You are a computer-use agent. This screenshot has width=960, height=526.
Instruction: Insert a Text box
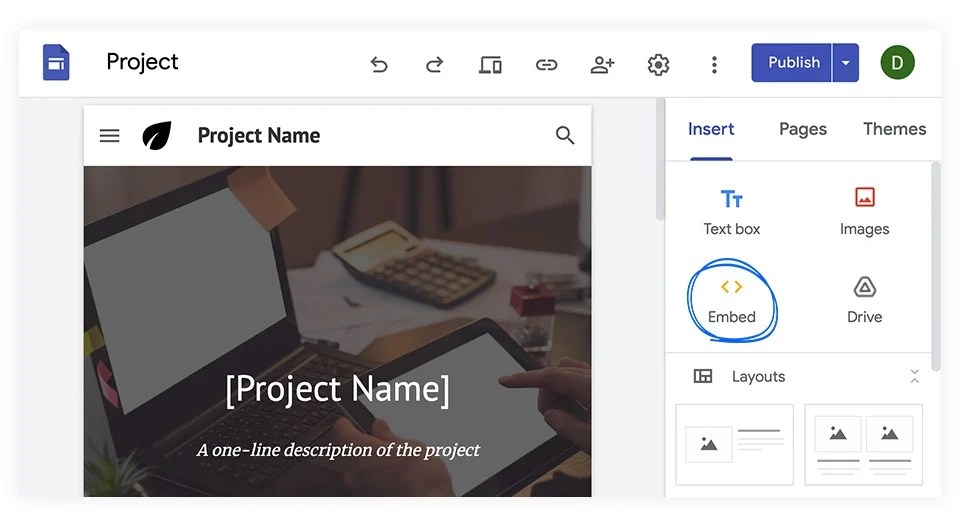(x=732, y=212)
